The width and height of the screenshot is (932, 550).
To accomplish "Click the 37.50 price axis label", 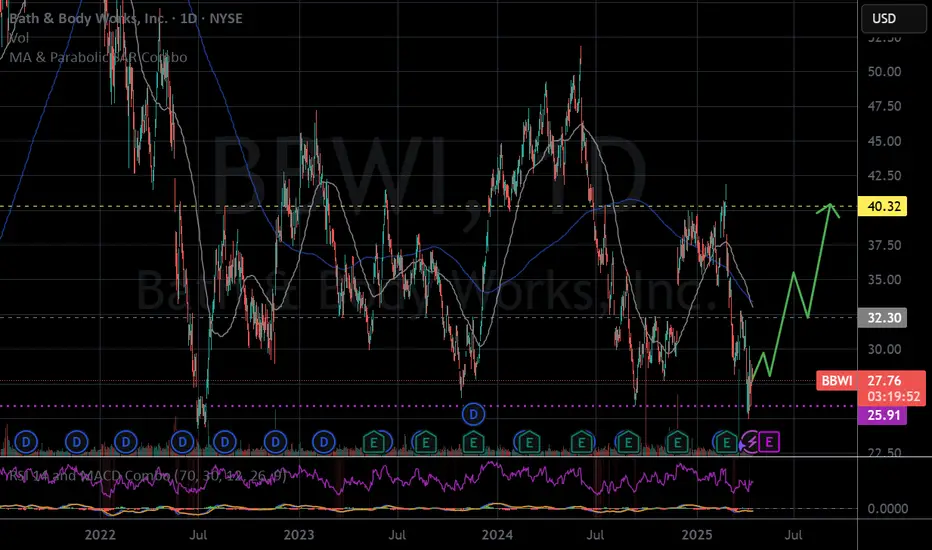I will (x=884, y=245).
